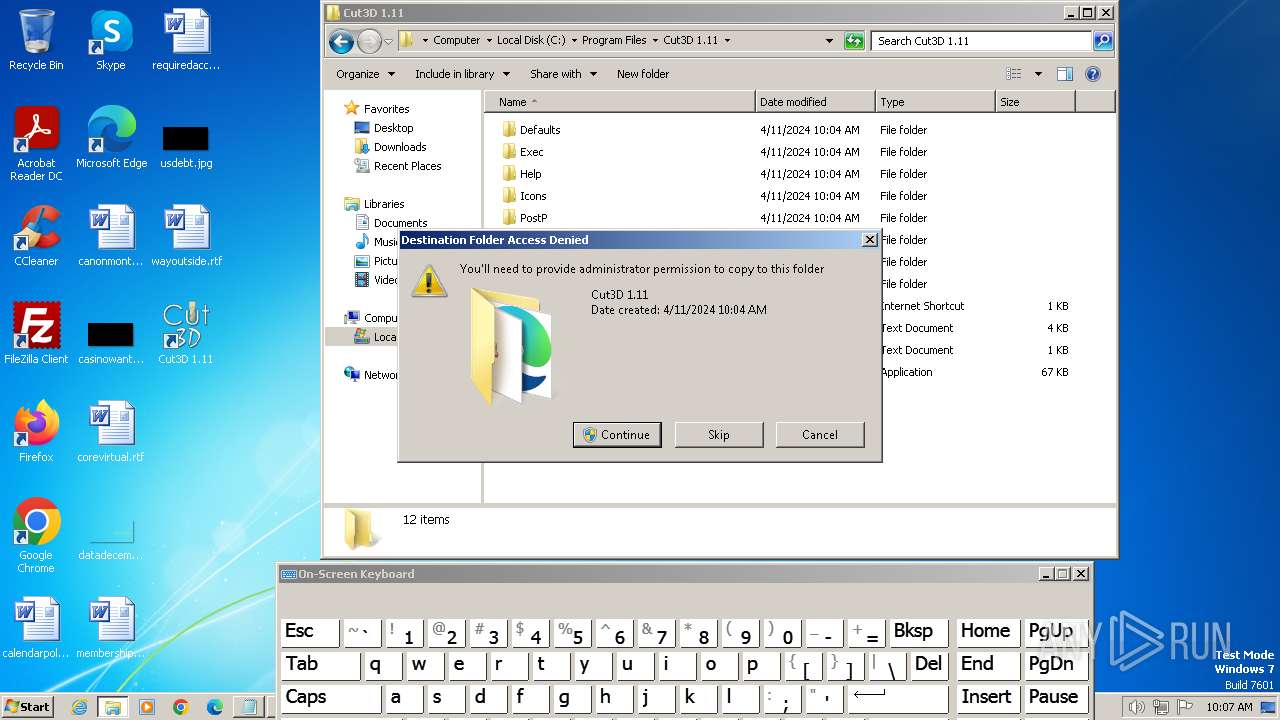
Task: Open Explorer Help question mark icon
Action: (x=1093, y=74)
